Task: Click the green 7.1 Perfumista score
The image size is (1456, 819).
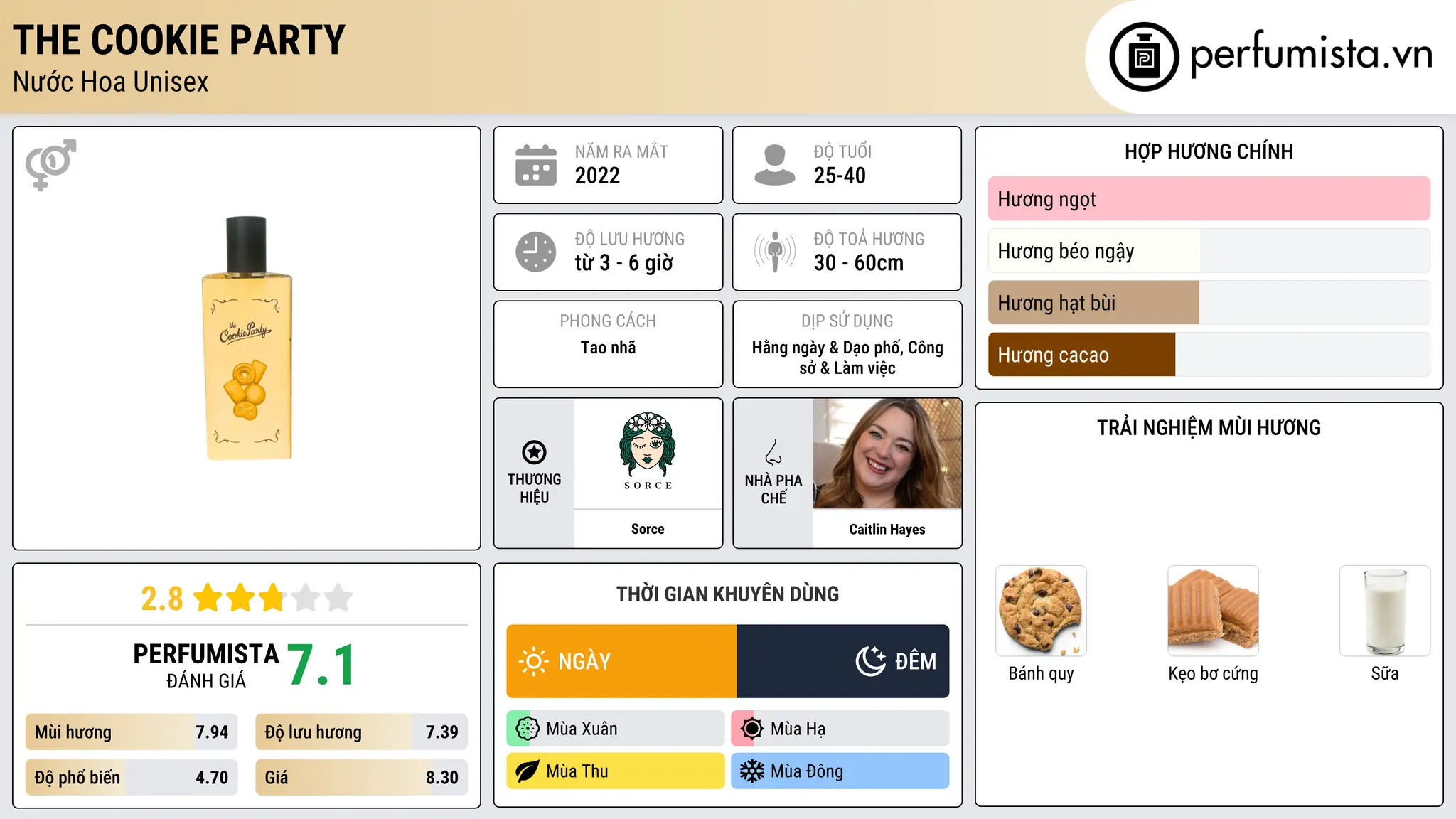Action: click(x=321, y=665)
